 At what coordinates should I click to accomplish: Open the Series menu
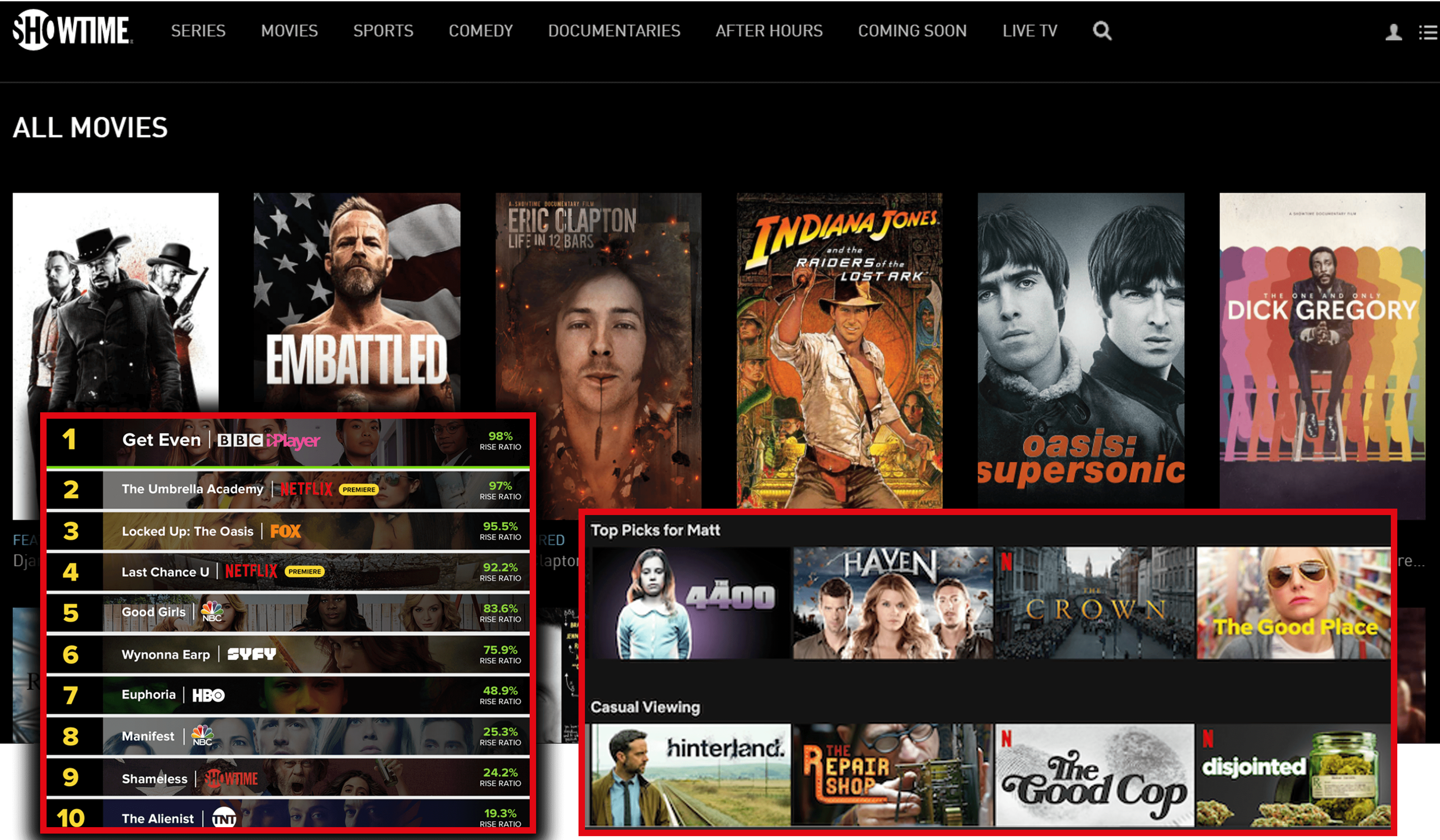198,31
